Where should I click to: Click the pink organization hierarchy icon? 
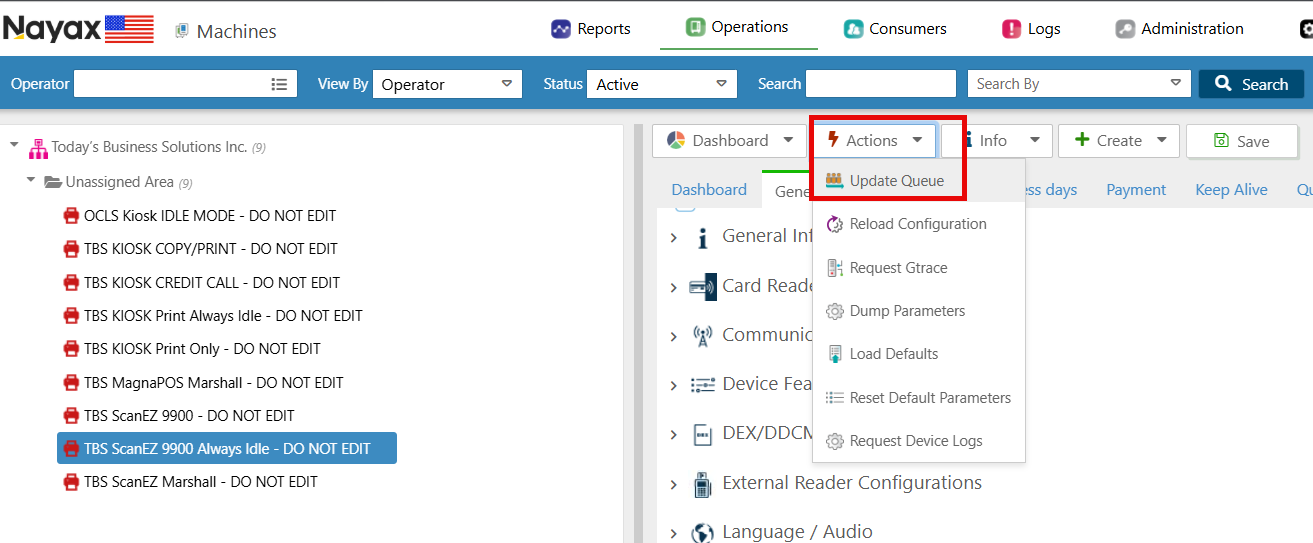[38, 148]
